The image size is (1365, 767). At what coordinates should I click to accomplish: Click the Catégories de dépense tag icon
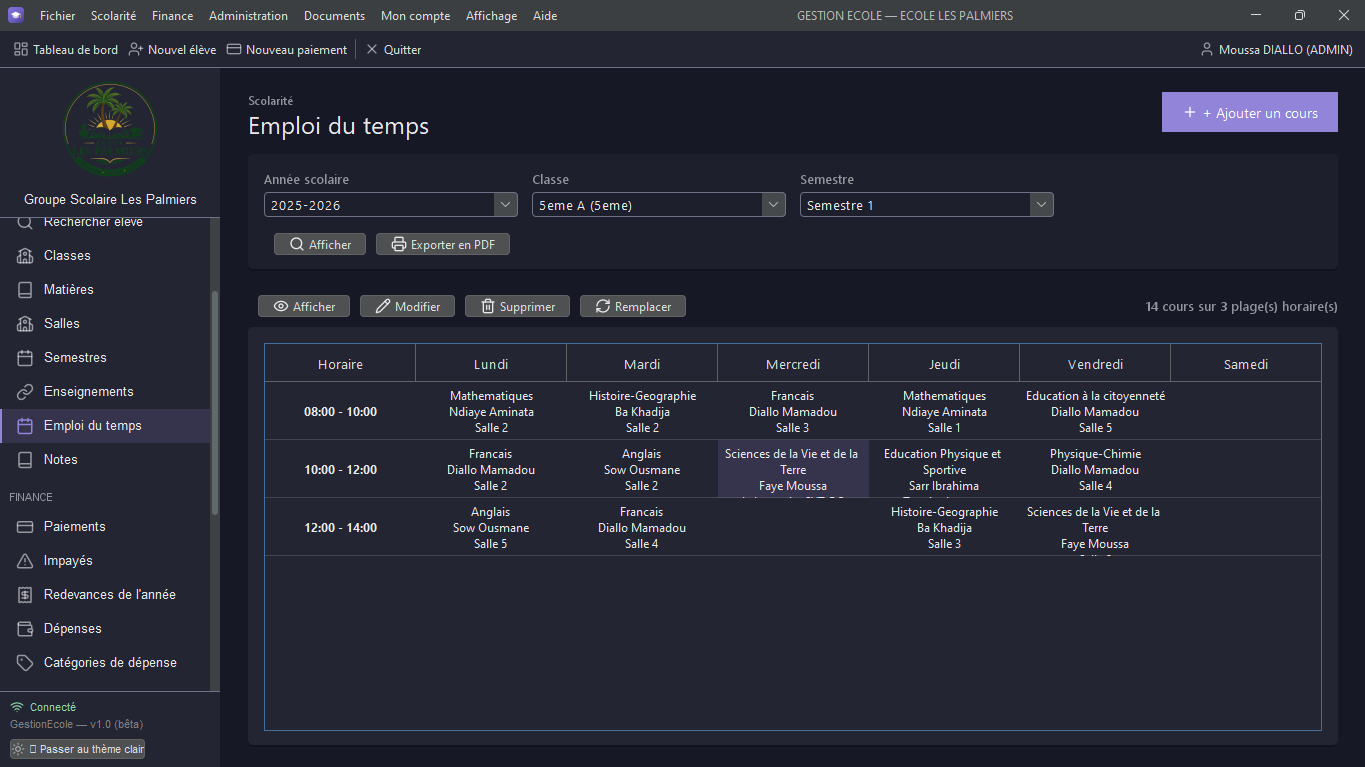coord(25,663)
